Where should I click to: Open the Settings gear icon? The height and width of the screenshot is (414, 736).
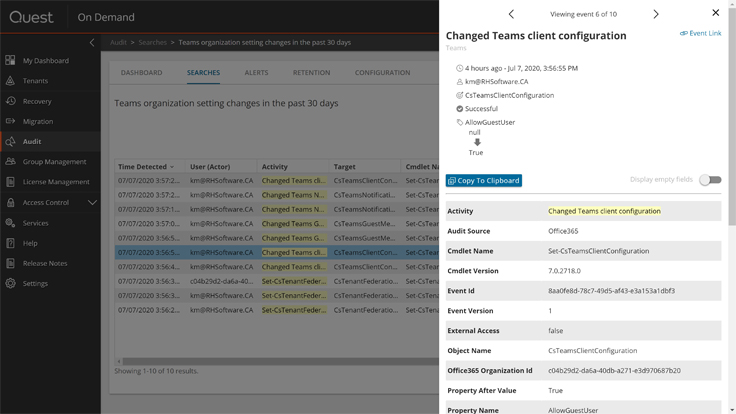point(10,284)
